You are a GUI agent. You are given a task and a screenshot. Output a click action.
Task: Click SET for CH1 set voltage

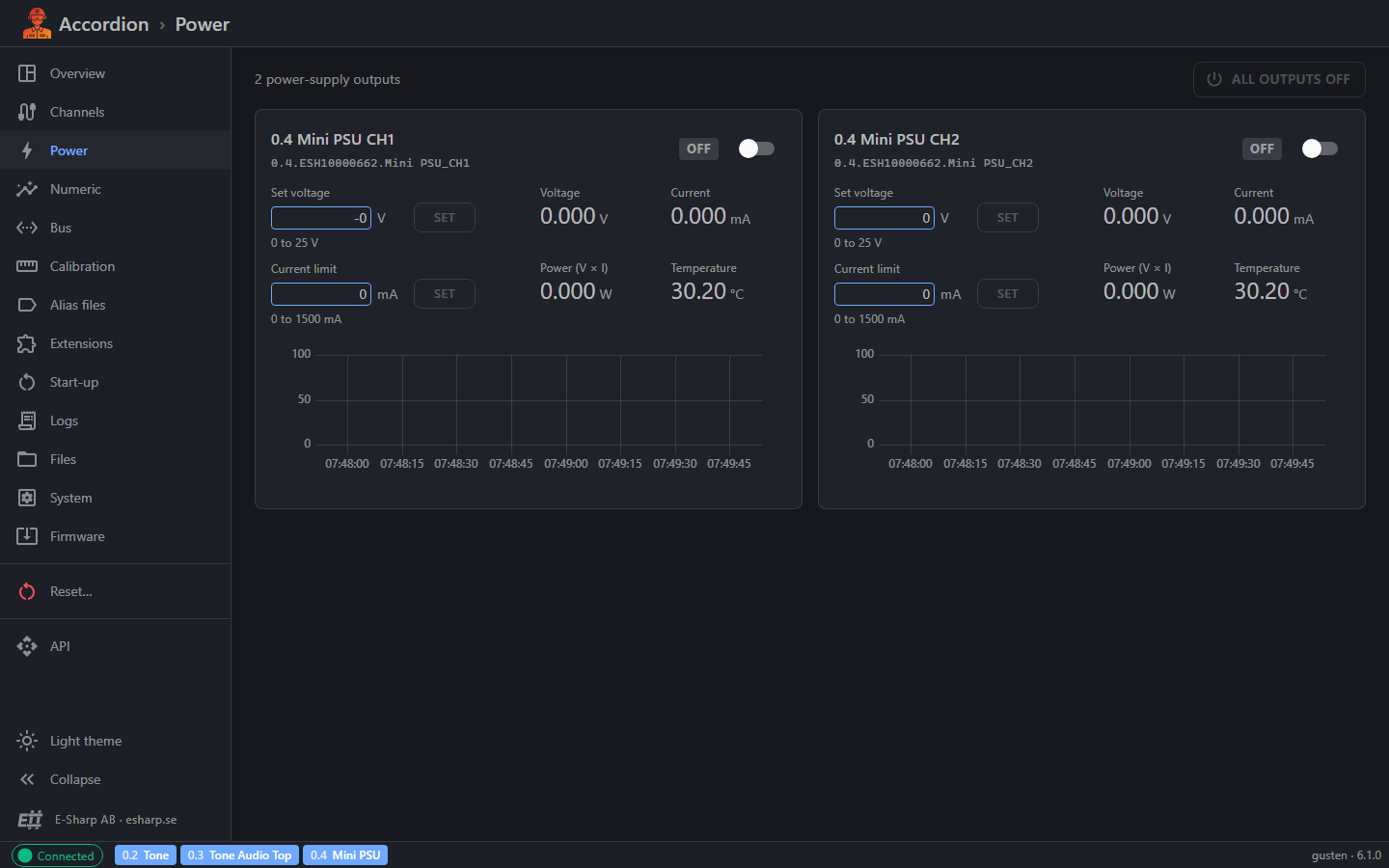point(445,218)
